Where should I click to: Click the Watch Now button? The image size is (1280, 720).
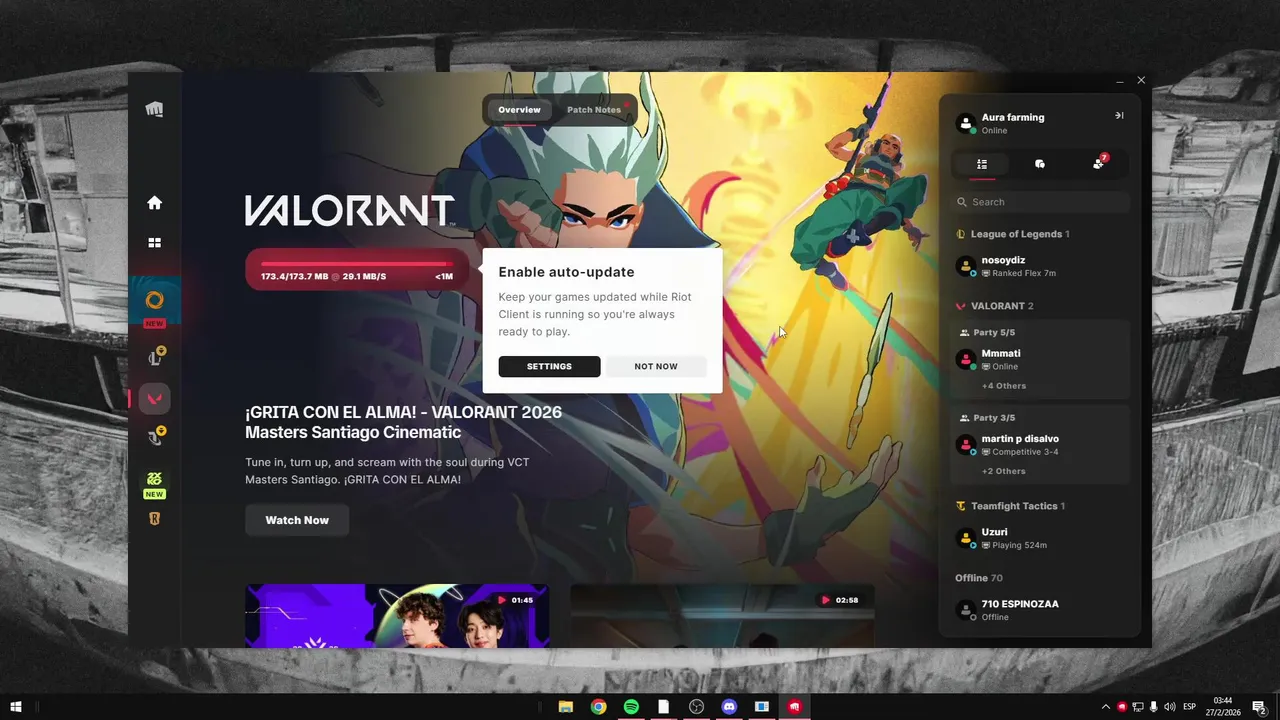(x=297, y=520)
